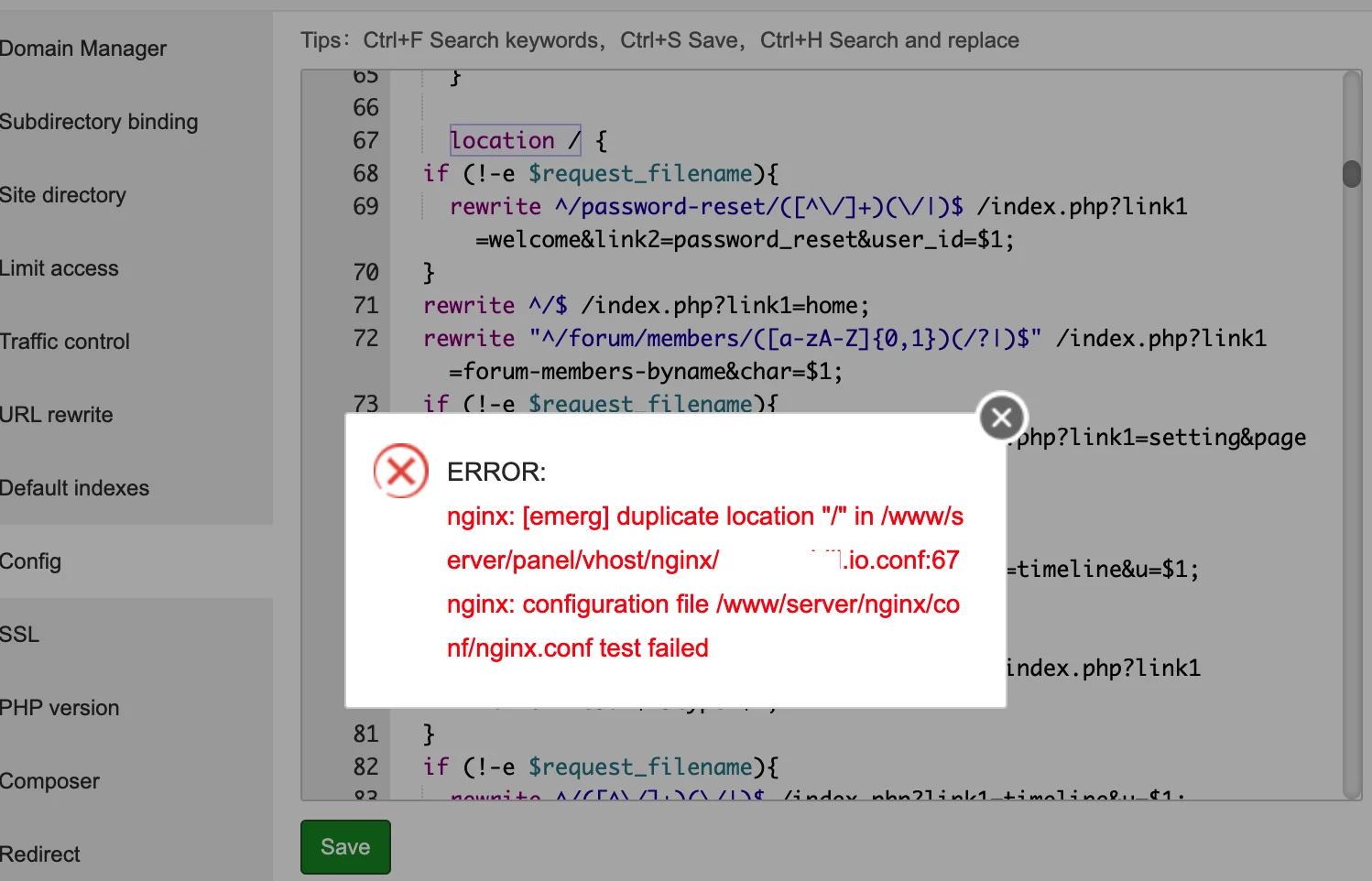Viewport: 1372px width, 881px height.
Task: Open the Composer tab
Action: click(50, 781)
